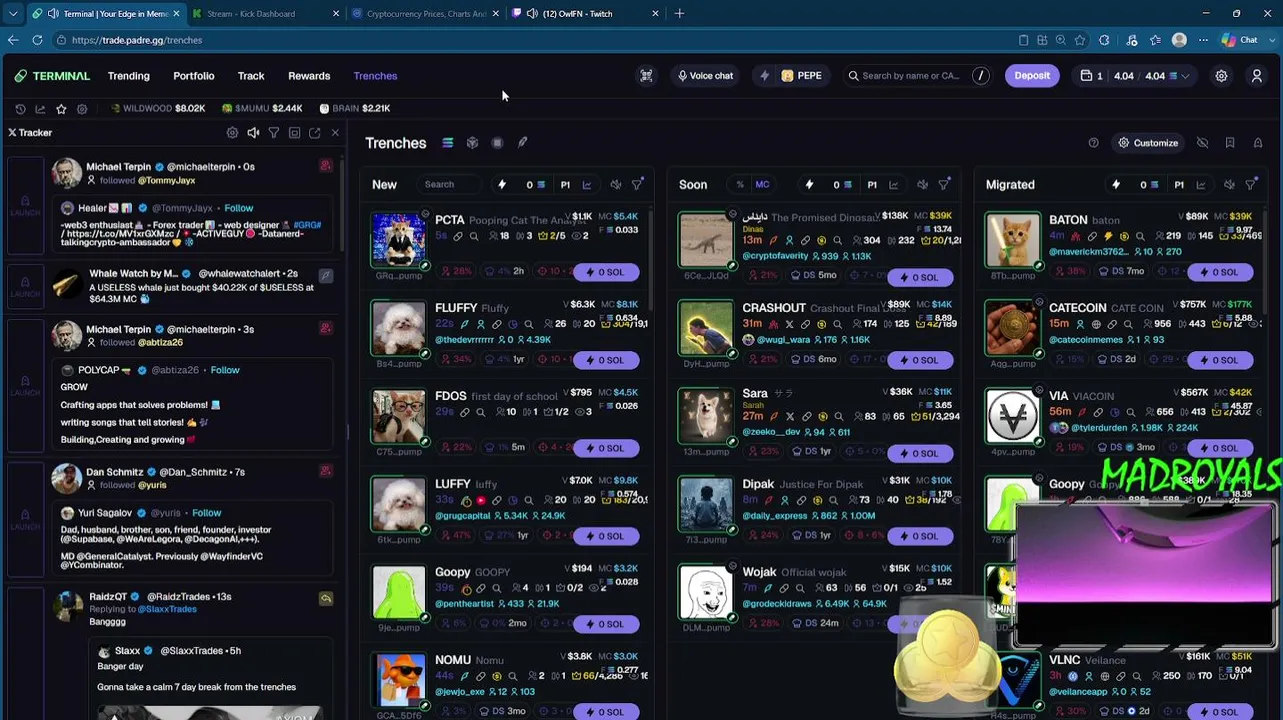Click the WILDWOOD ticker item
Screen dimensions: 1283x720
pos(158,108)
